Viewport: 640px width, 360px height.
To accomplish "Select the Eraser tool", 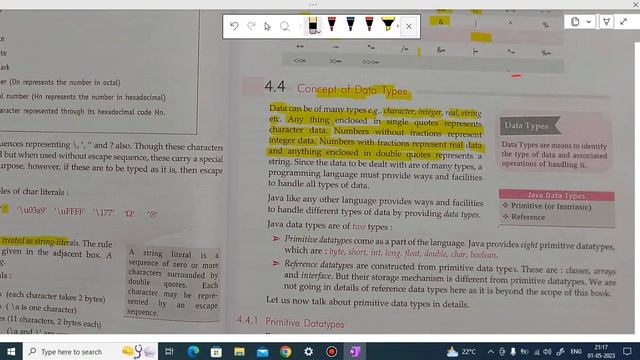I will (x=312, y=25).
